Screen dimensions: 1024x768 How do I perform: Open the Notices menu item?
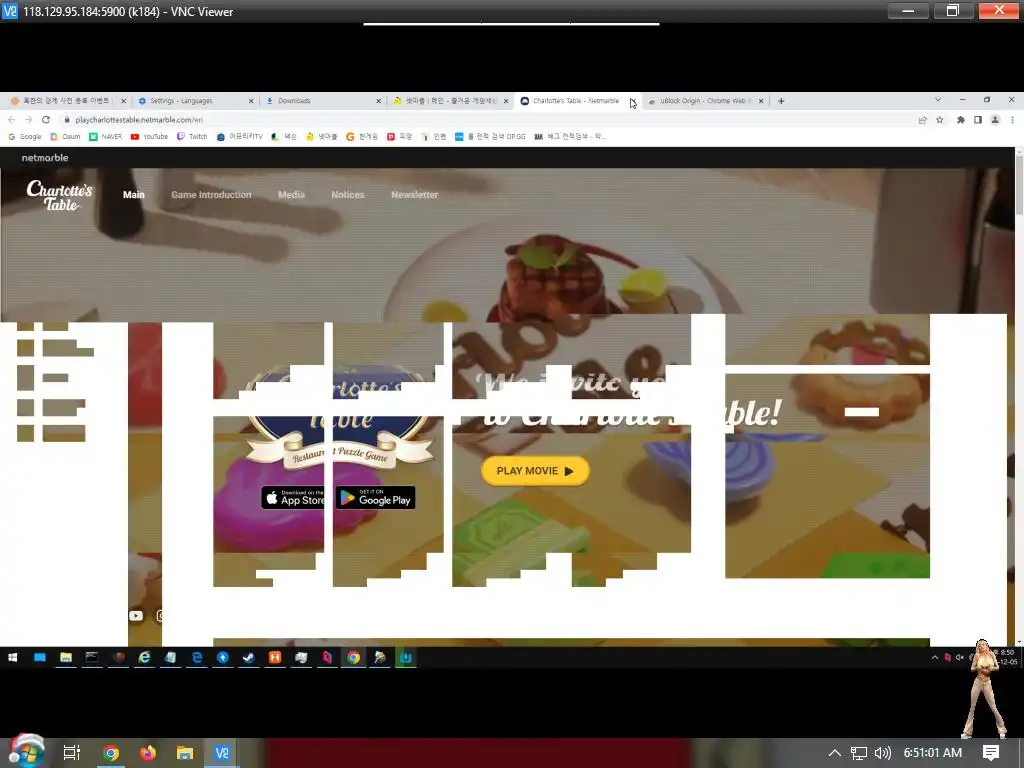(347, 195)
